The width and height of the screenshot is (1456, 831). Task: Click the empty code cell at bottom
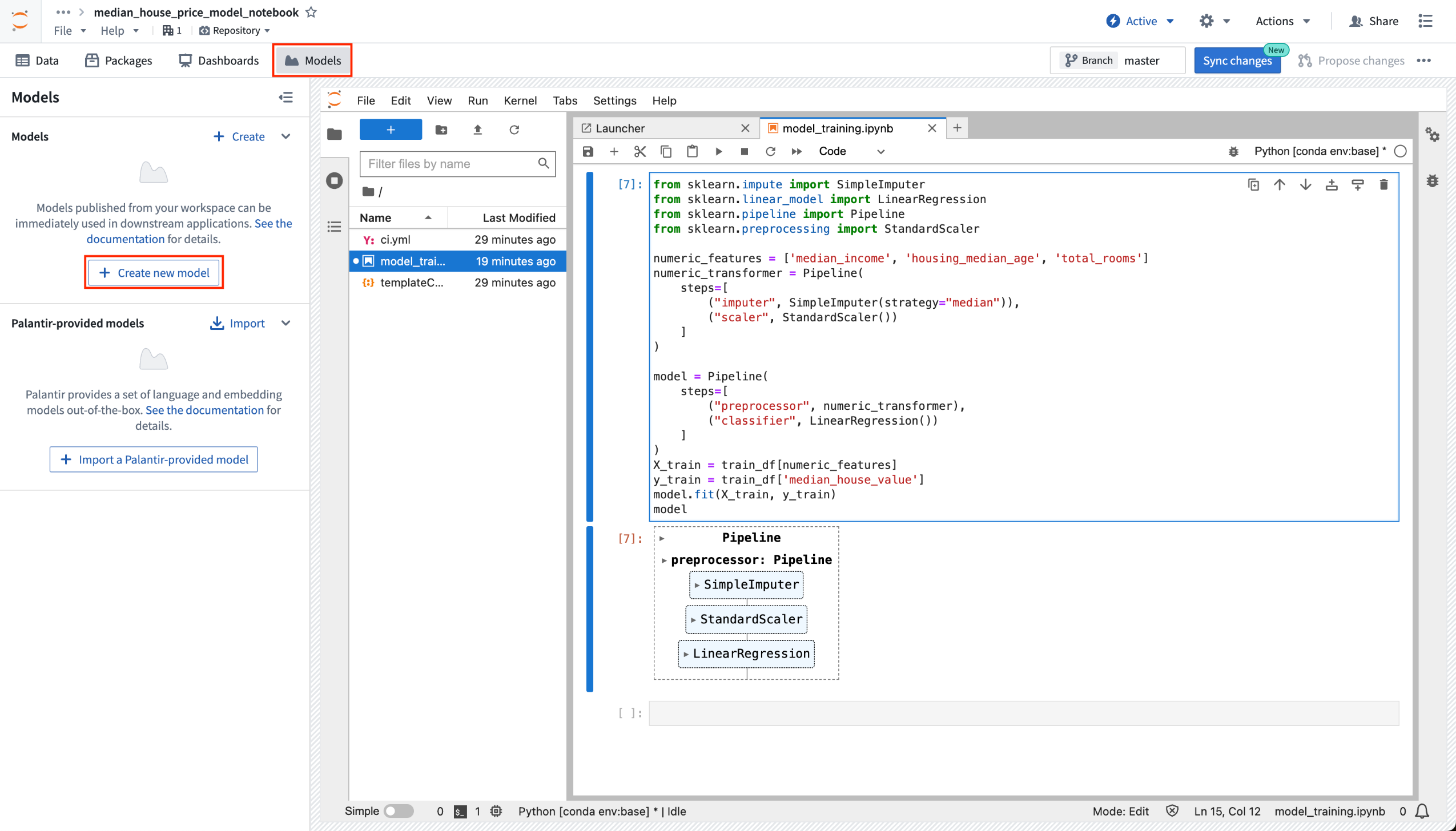click(x=1023, y=713)
